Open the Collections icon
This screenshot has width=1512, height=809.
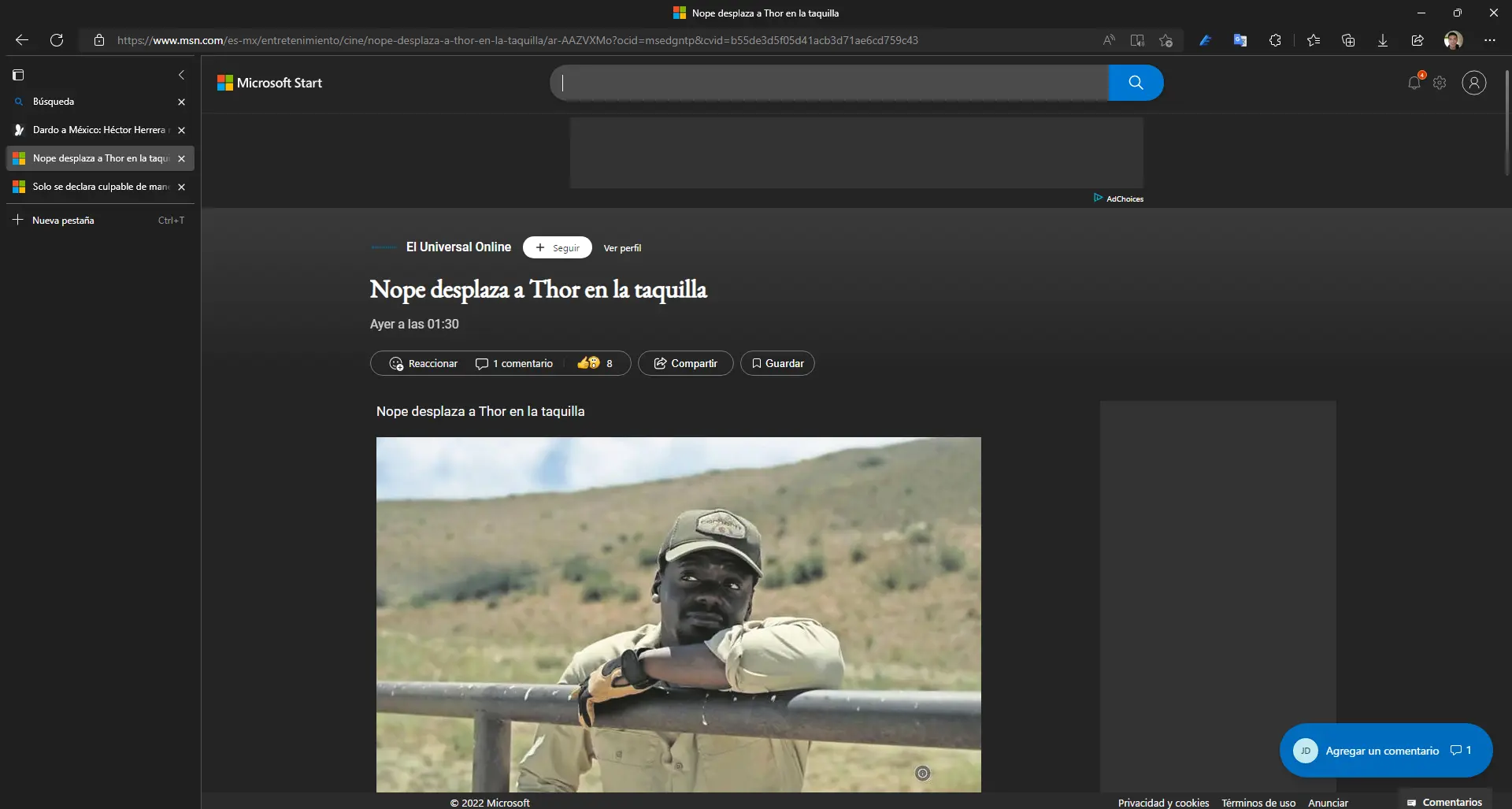tap(1348, 40)
